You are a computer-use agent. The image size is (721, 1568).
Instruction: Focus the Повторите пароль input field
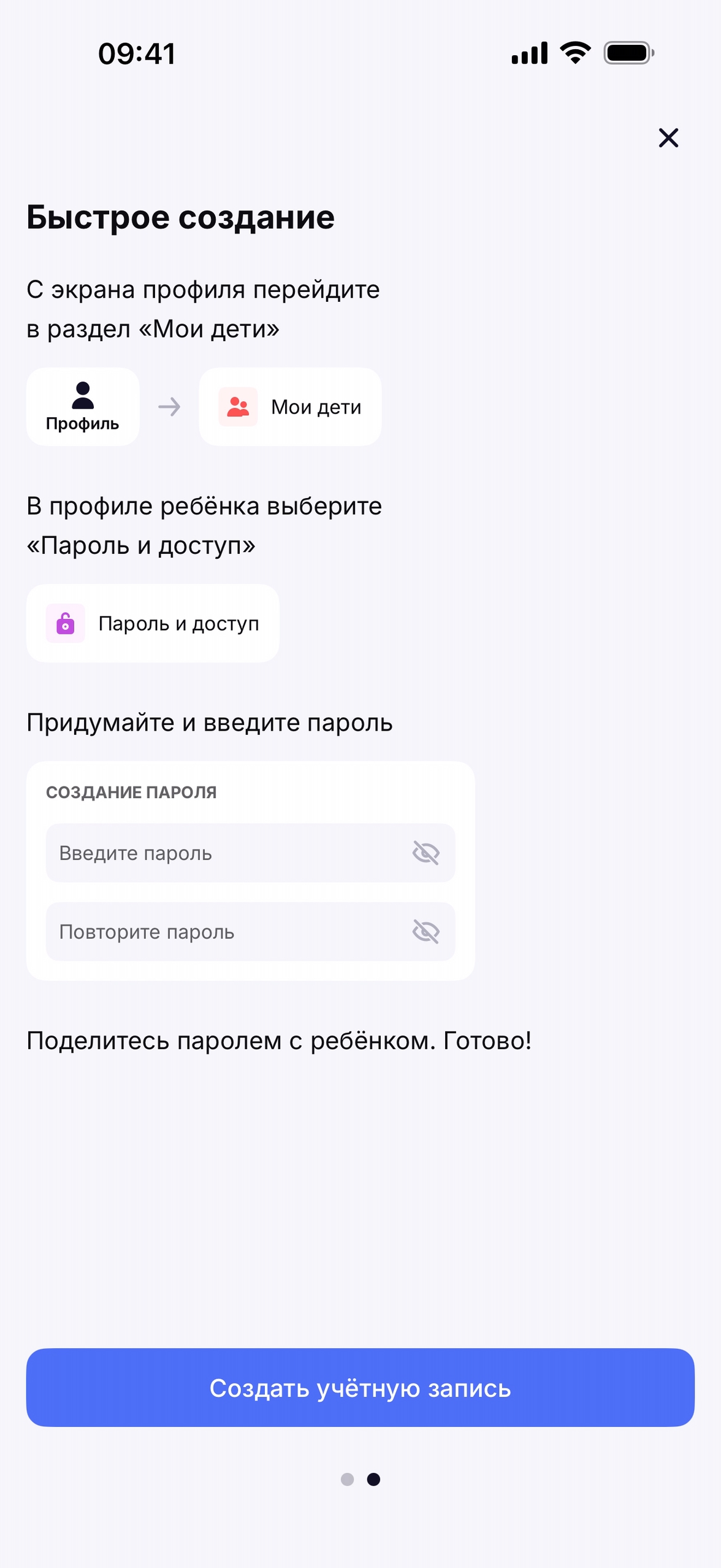tap(227, 931)
